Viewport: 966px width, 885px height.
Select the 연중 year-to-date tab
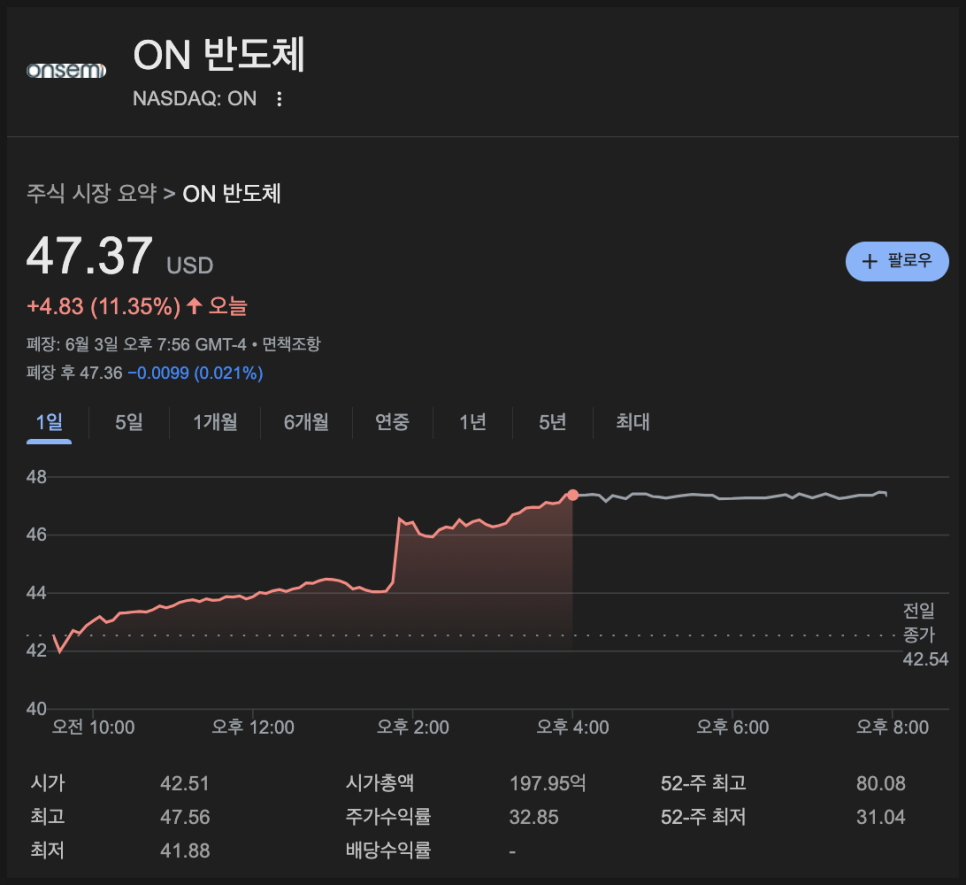point(392,422)
